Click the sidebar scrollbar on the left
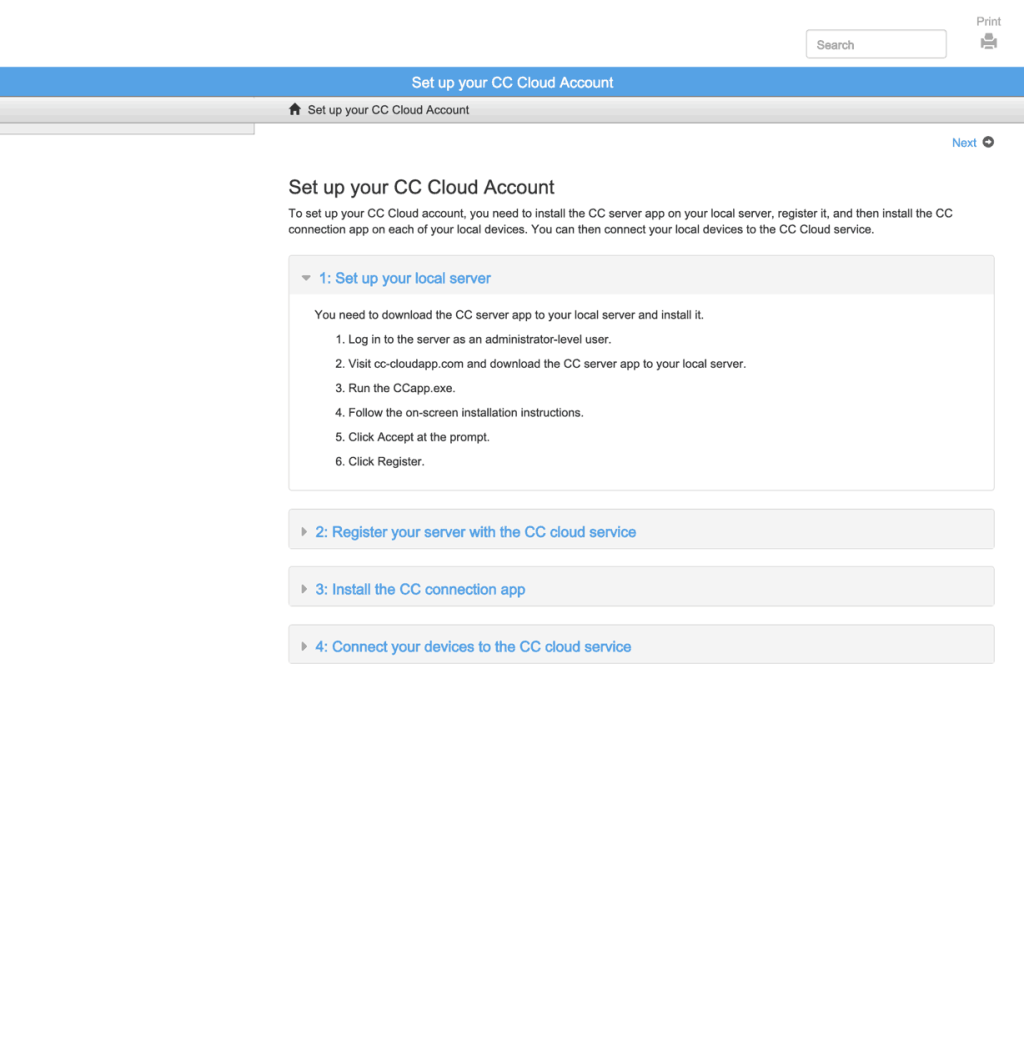The width and height of the screenshot is (1024, 1040). 127,128
